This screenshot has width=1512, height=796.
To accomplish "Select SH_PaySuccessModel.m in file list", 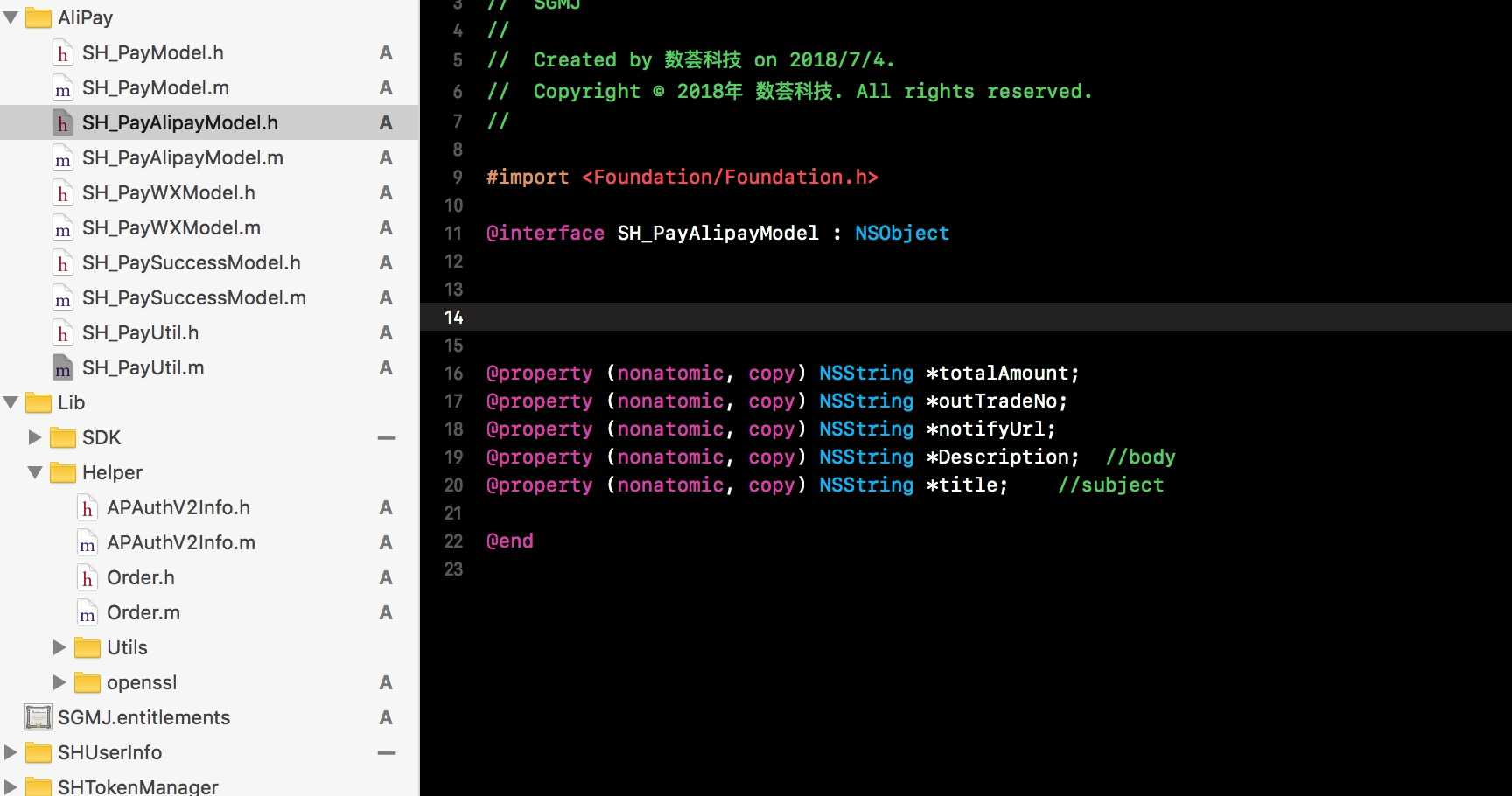I will (194, 297).
